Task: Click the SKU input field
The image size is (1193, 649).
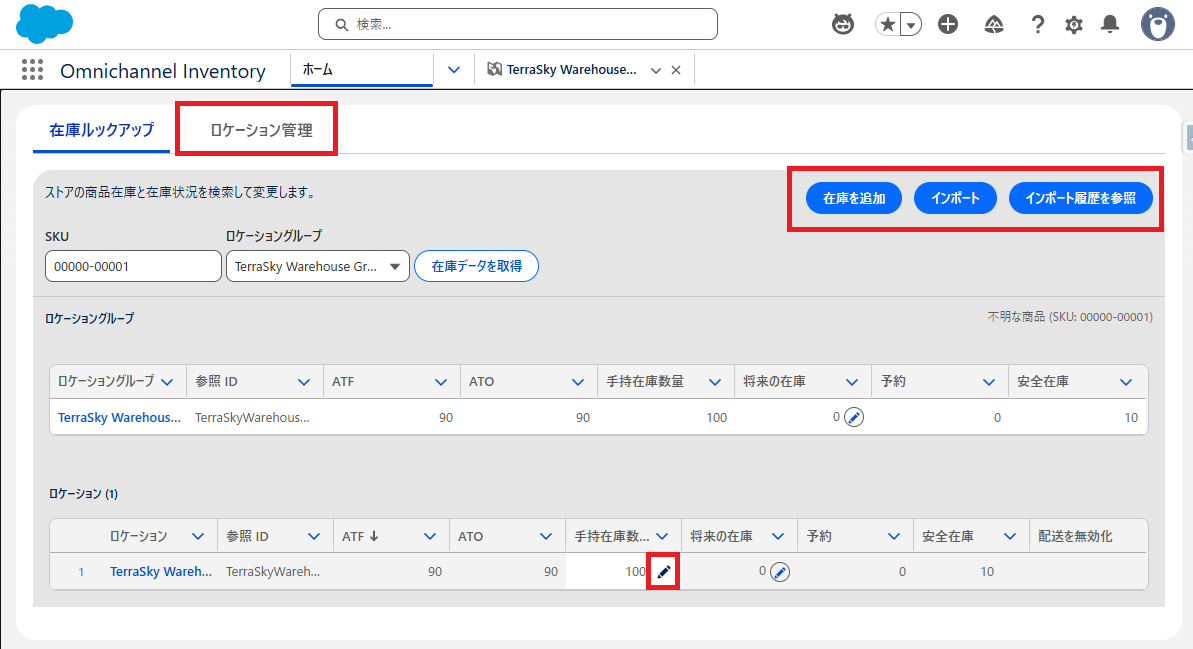Action: pos(133,267)
